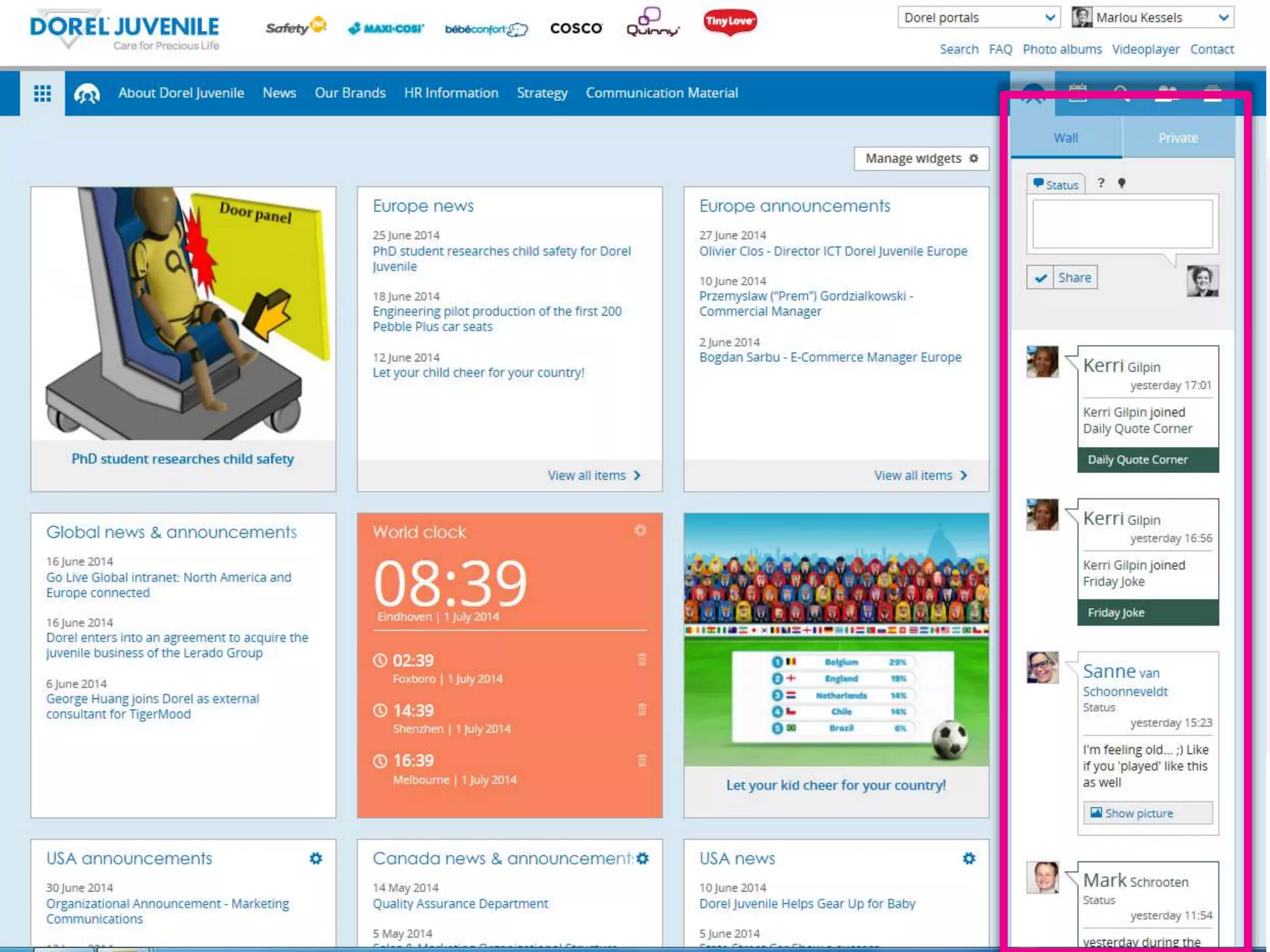Image resolution: width=1270 pixels, height=952 pixels.
Task: Open Friday Joke group banner
Action: tap(1148, 612)
